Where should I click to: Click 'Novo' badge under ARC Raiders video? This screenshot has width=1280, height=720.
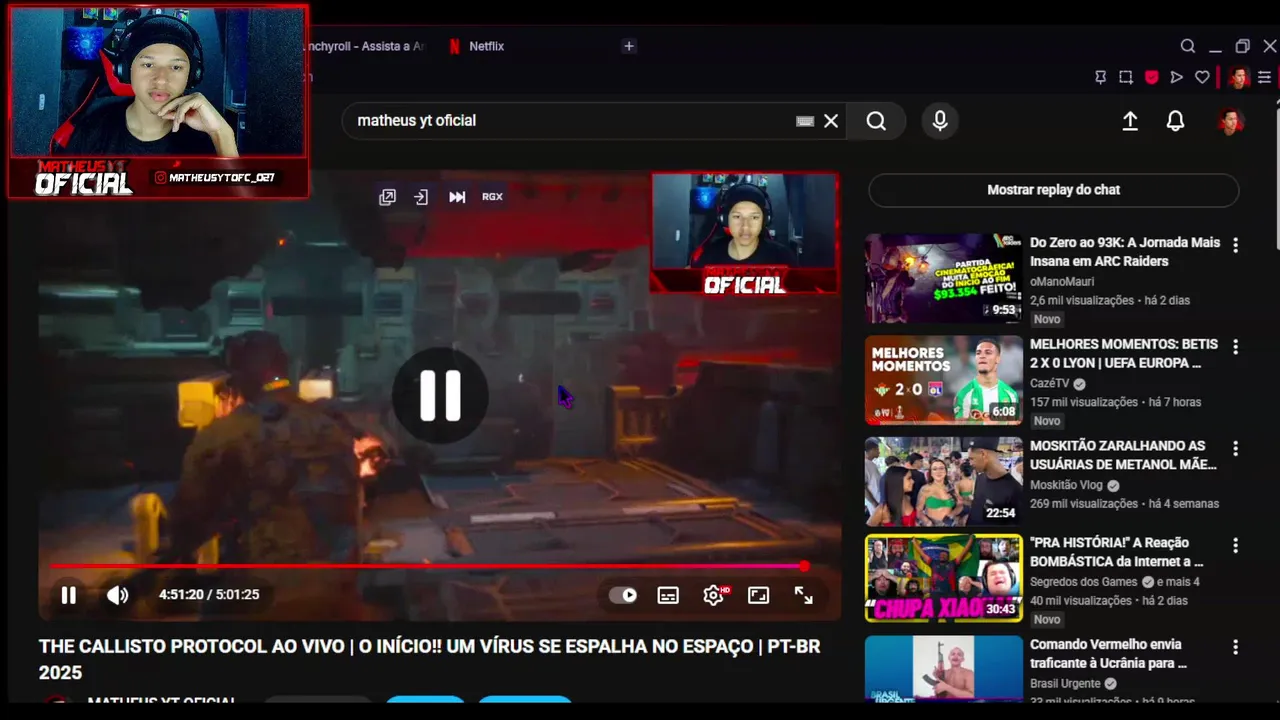point(1047,319)
